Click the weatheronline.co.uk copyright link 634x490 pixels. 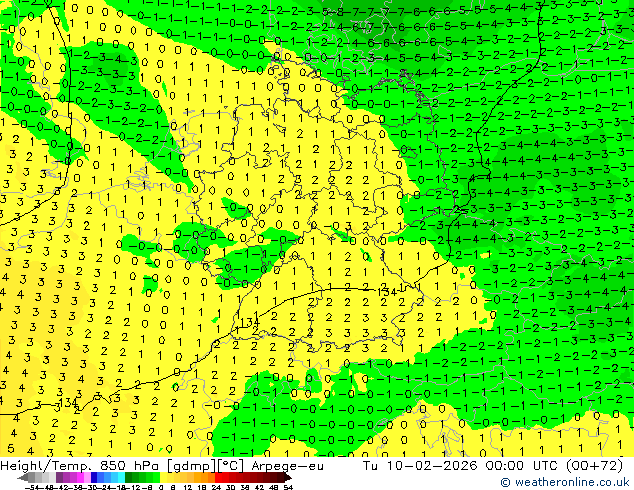564,482
